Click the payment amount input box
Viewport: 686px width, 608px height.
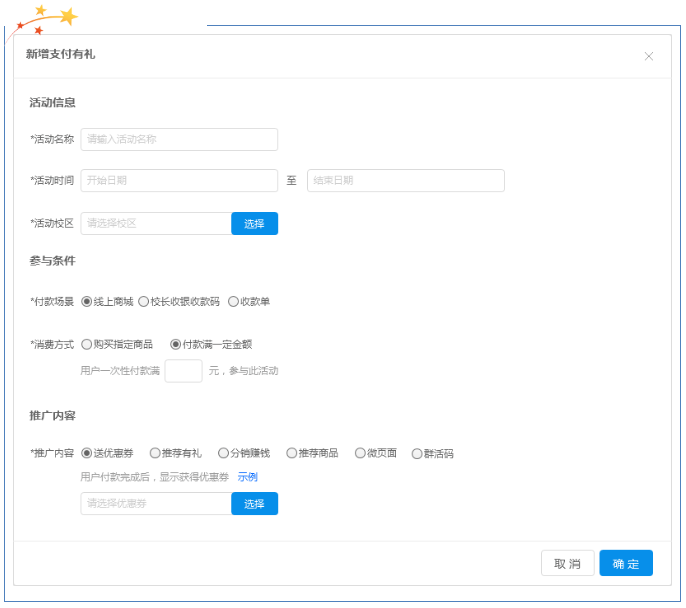click(183, 370)
